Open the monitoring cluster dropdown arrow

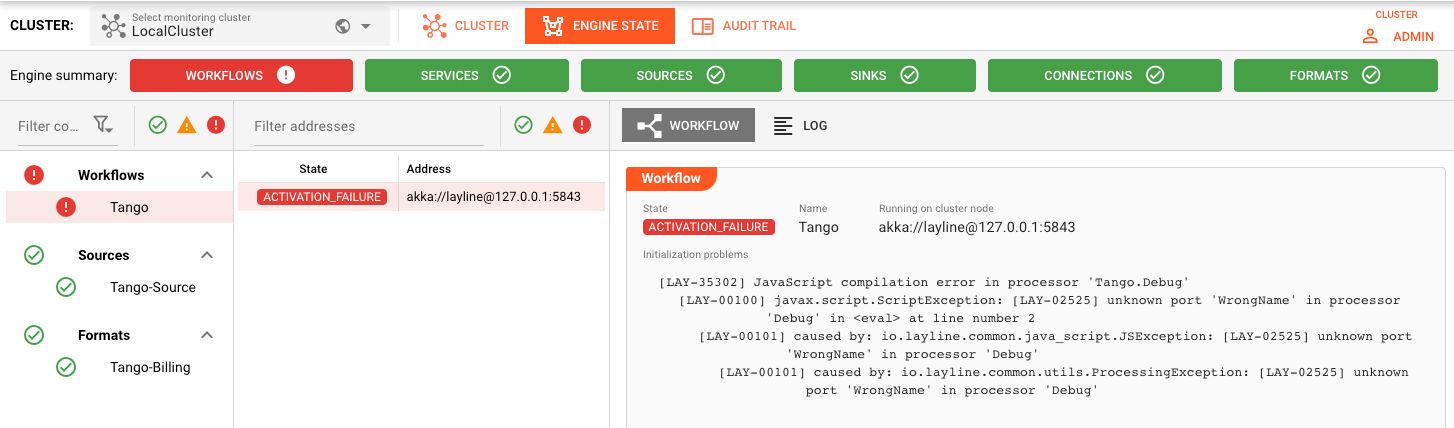tap(366, 26)
